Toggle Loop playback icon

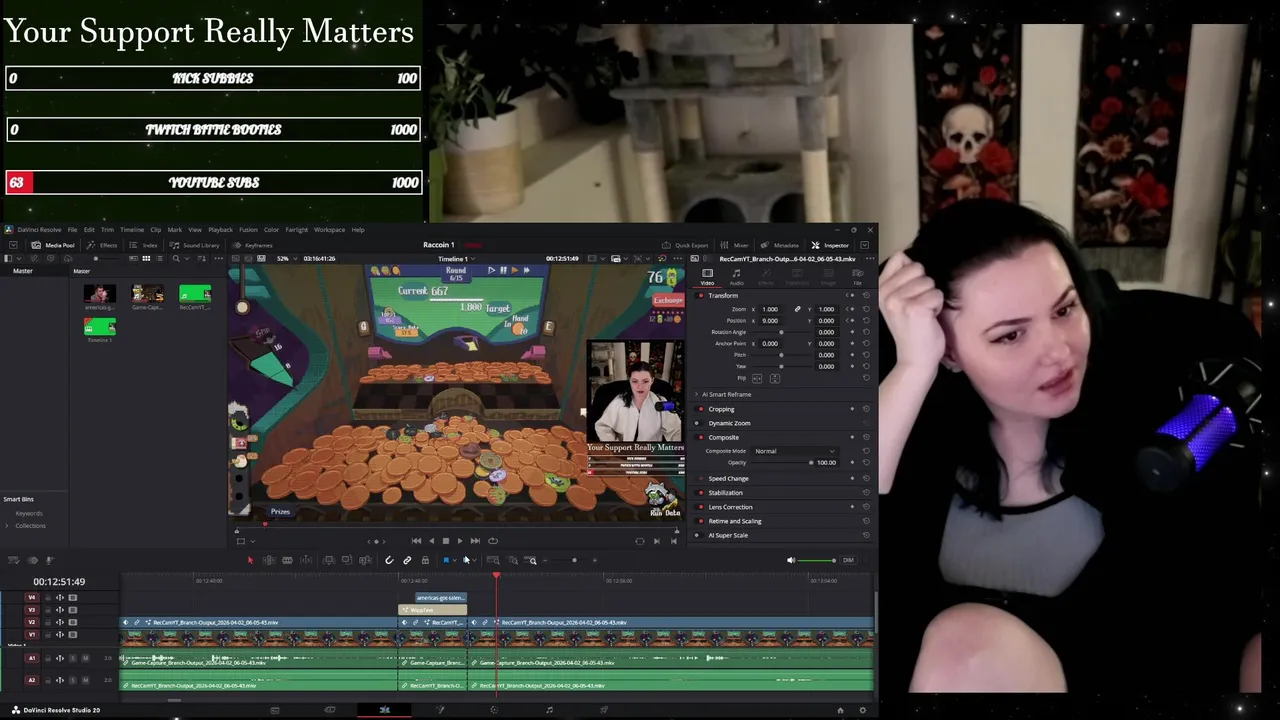(492, 541)
